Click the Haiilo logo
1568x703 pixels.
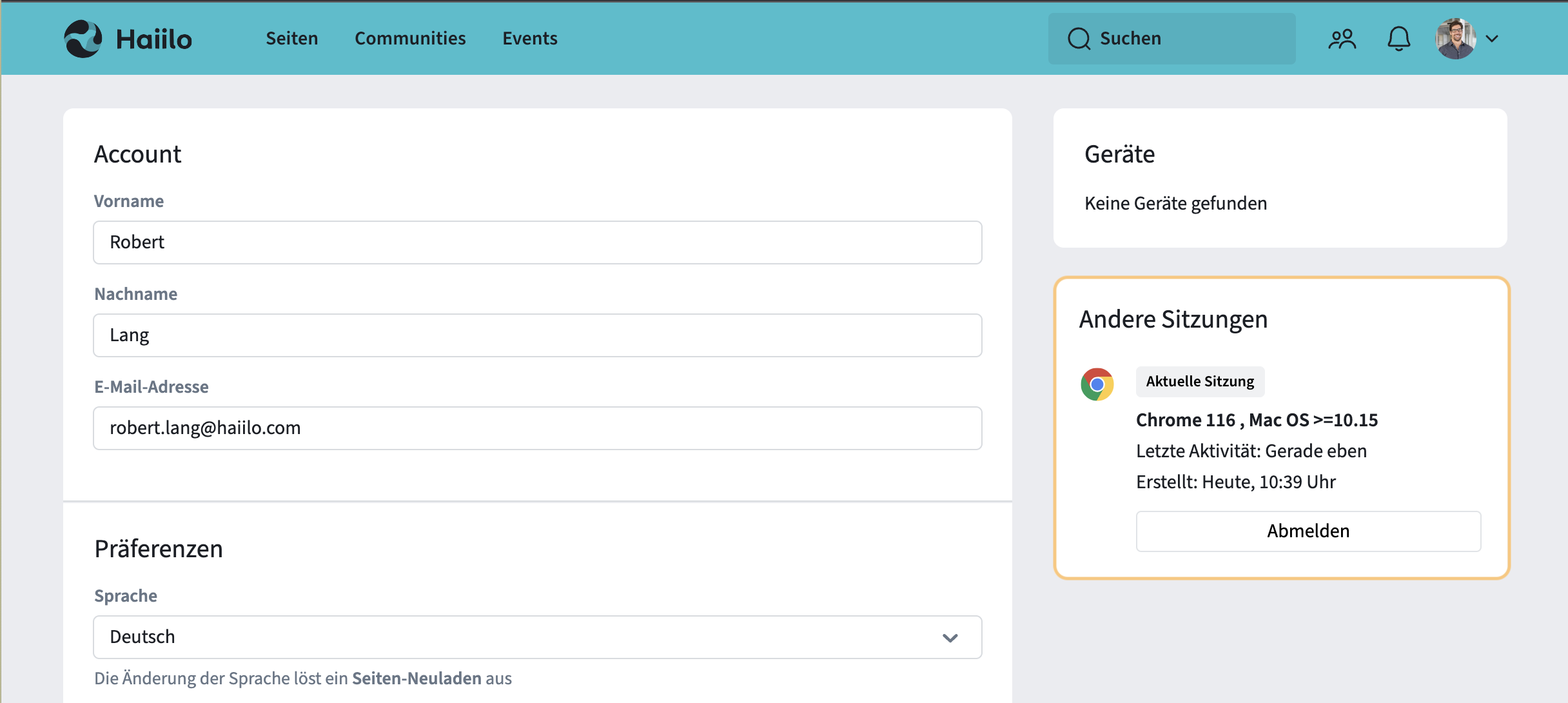pyautogui.click(x=128, y=39)
